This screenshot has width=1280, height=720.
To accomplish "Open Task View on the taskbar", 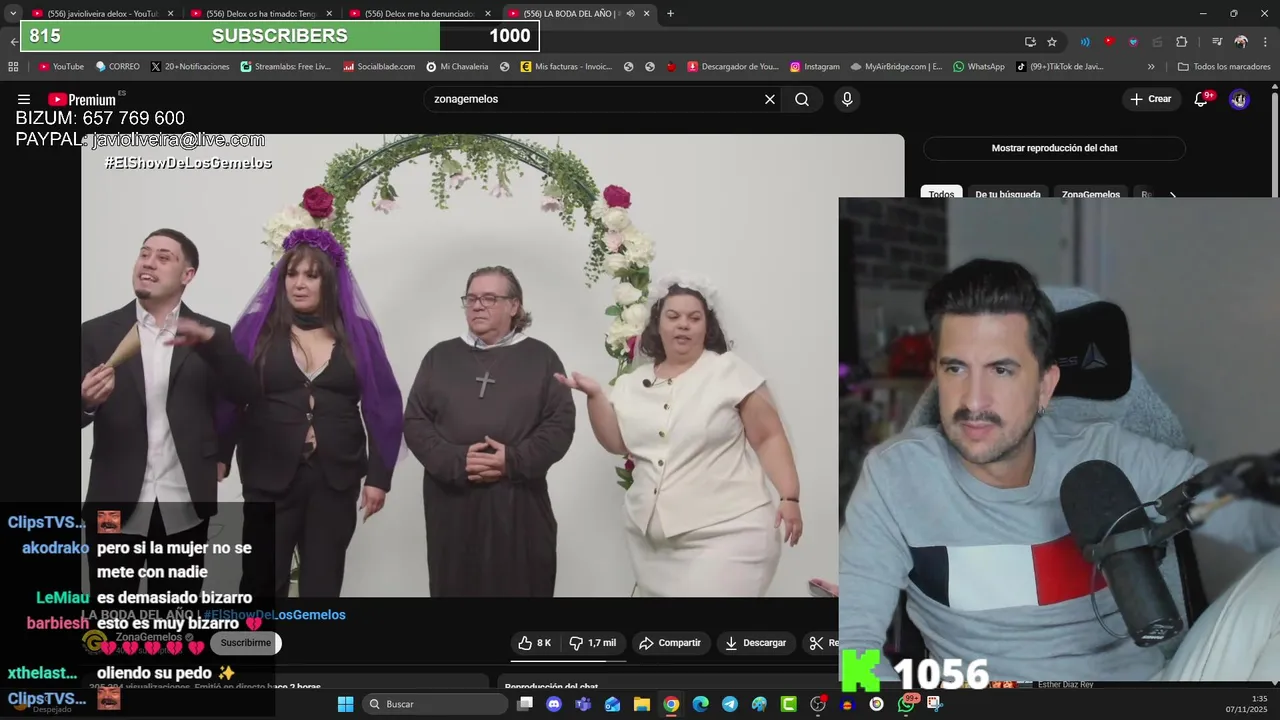I will pyautogui.click(x=525, y=704).
